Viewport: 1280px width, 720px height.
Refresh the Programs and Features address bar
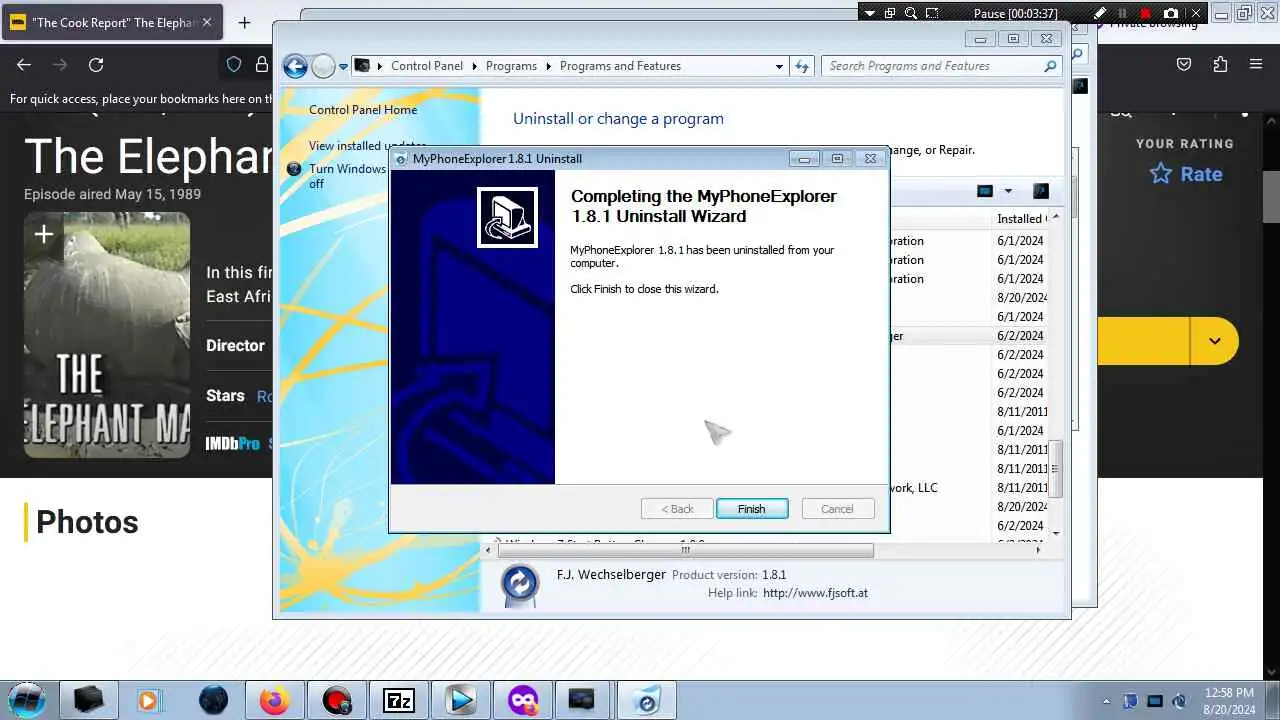click(802, 66)
